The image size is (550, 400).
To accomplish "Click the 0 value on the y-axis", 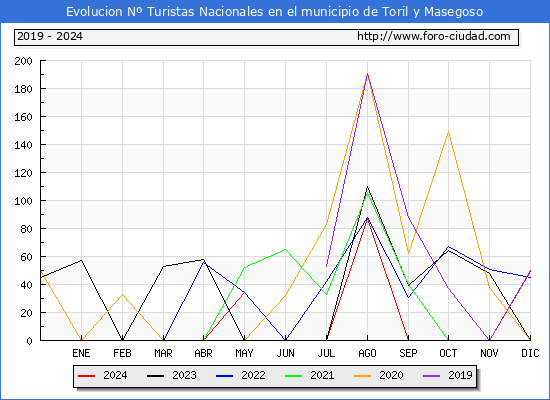I will [x=29, y=341].
